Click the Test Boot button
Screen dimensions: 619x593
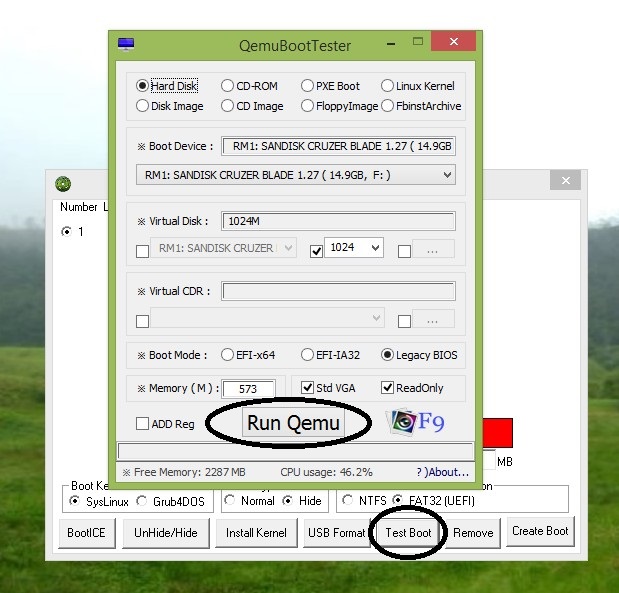(408, 533)
